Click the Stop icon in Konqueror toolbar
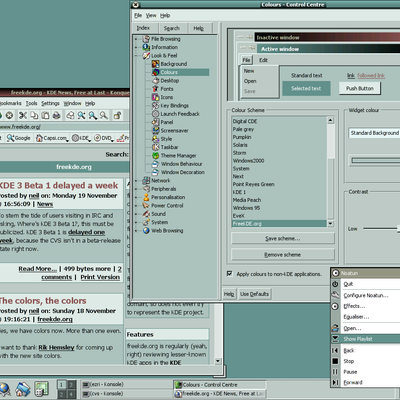 tap(9, 115)
